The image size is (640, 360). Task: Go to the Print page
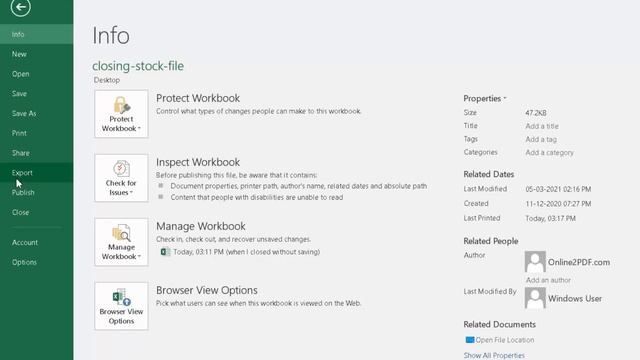point(37,133)
